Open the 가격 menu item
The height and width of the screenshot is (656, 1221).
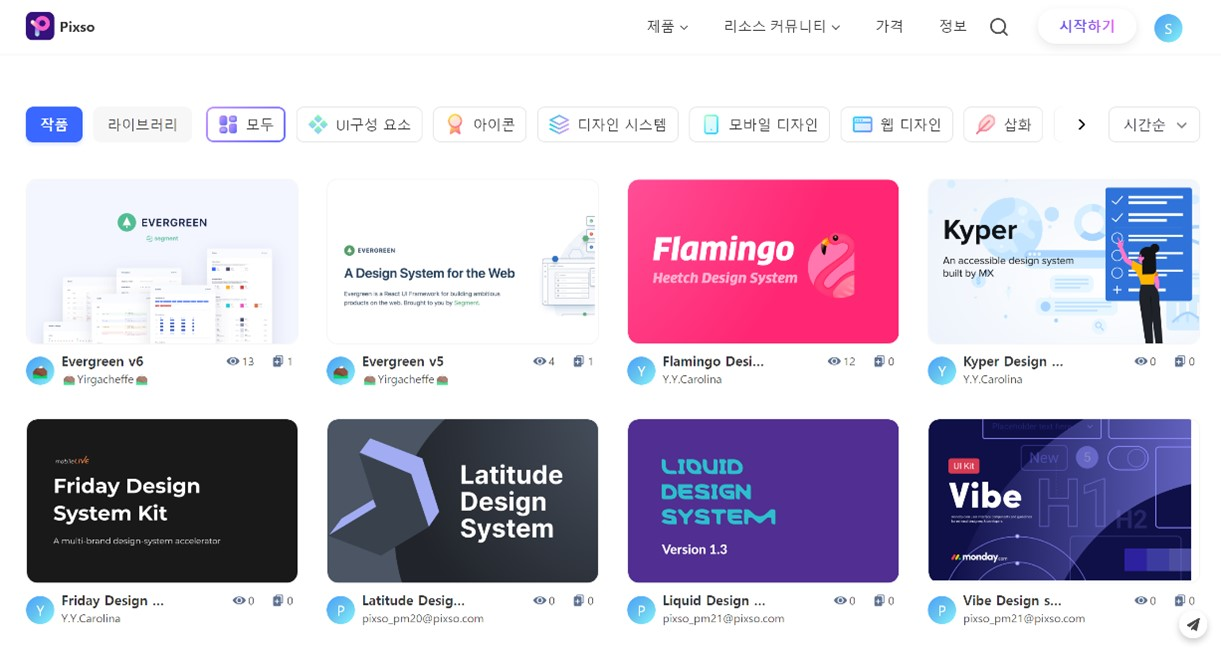(889, 26)
